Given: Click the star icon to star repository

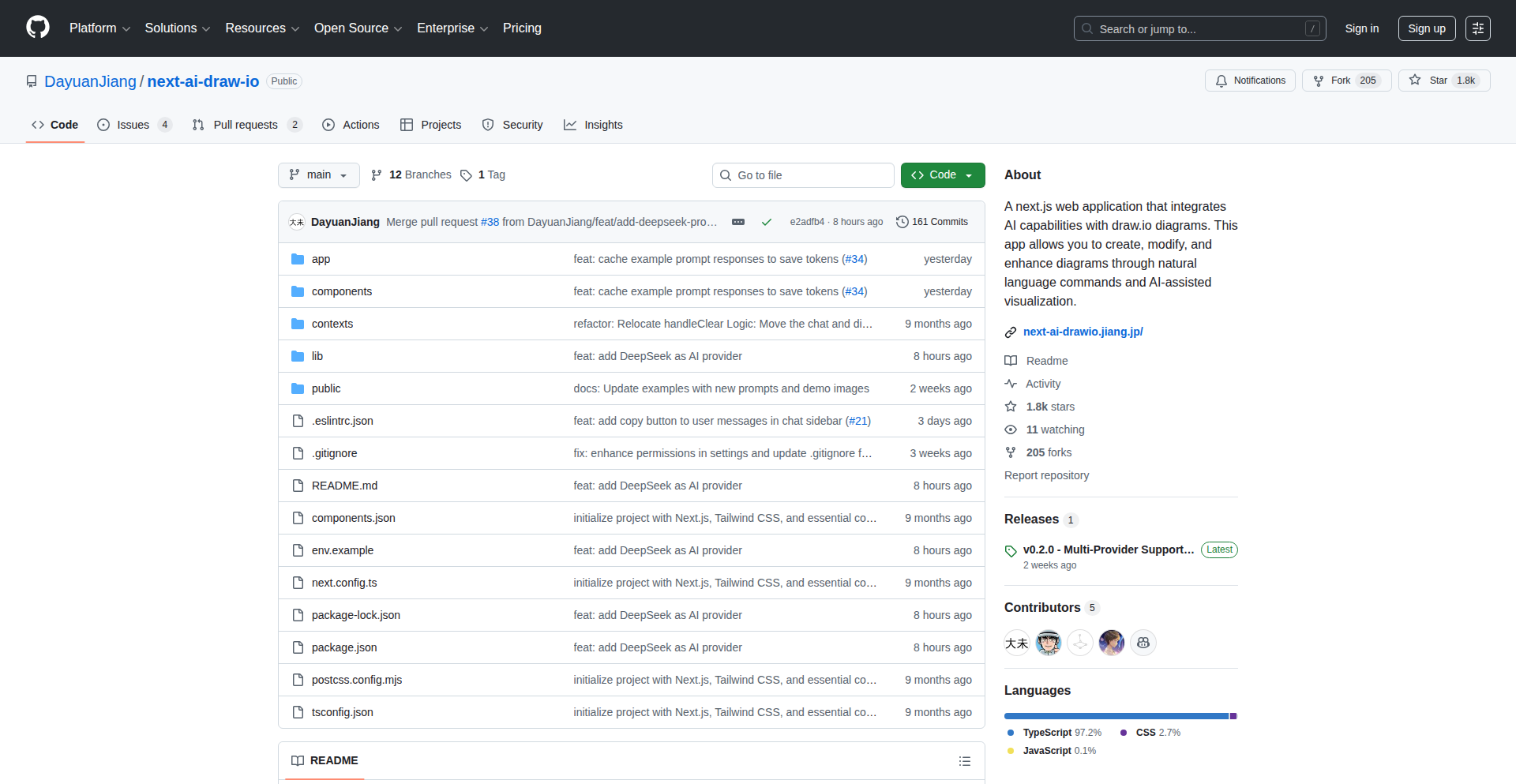Looking at the screenshot, I should tap(1416, 80).
